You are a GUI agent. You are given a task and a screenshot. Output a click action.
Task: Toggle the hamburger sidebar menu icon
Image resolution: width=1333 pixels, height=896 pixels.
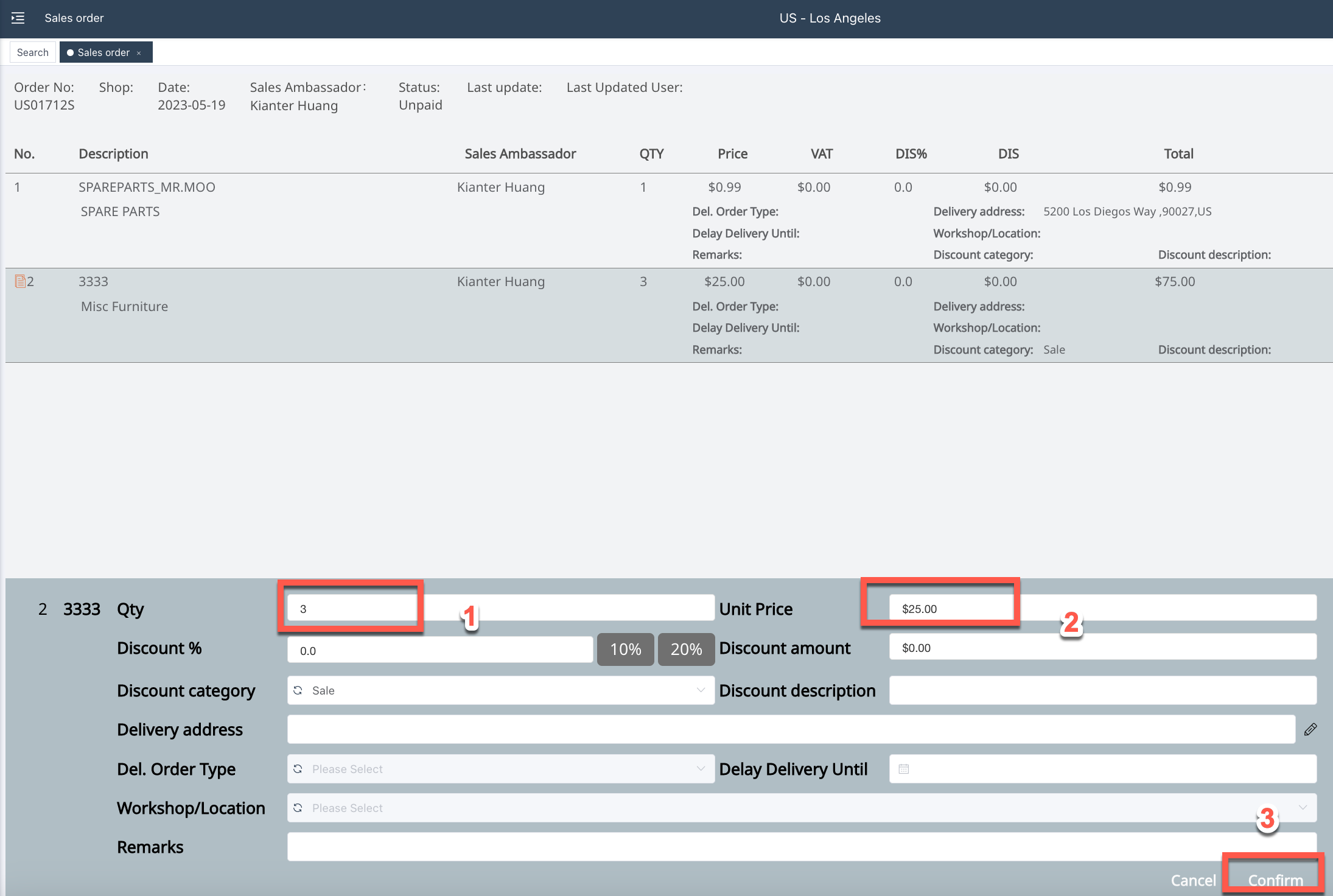18,18
